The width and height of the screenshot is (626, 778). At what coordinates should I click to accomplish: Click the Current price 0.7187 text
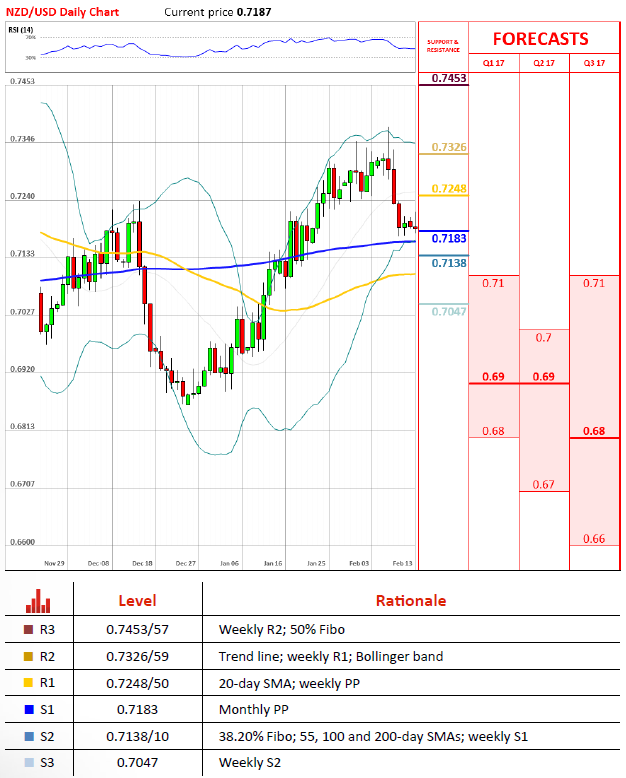click(x=218, y=12)
